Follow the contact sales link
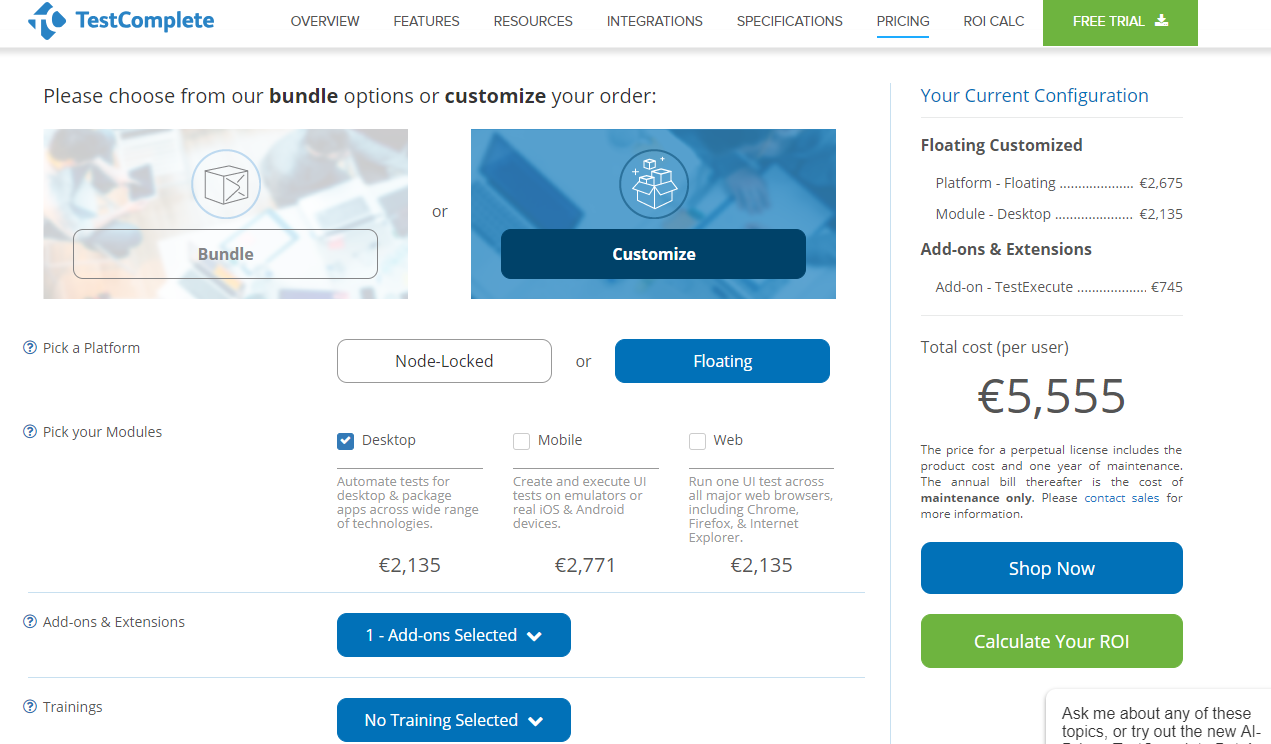 click(1122, 498)
